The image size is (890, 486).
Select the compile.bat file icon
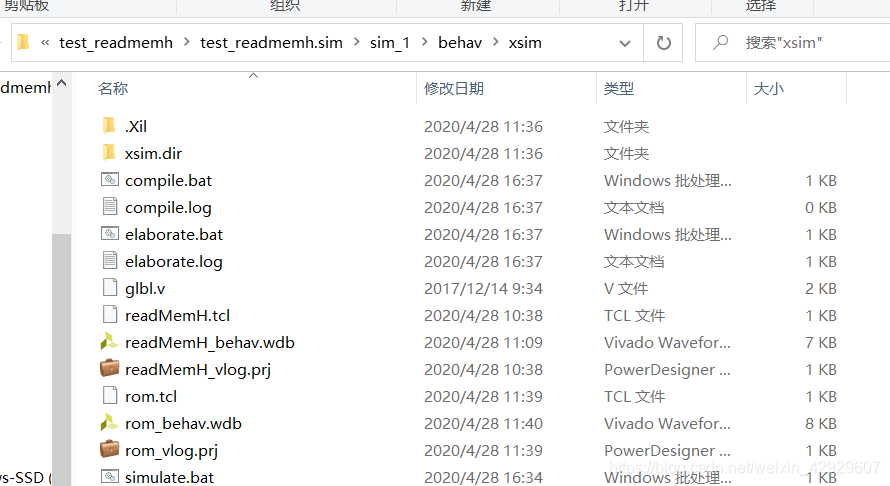[110, 179]
